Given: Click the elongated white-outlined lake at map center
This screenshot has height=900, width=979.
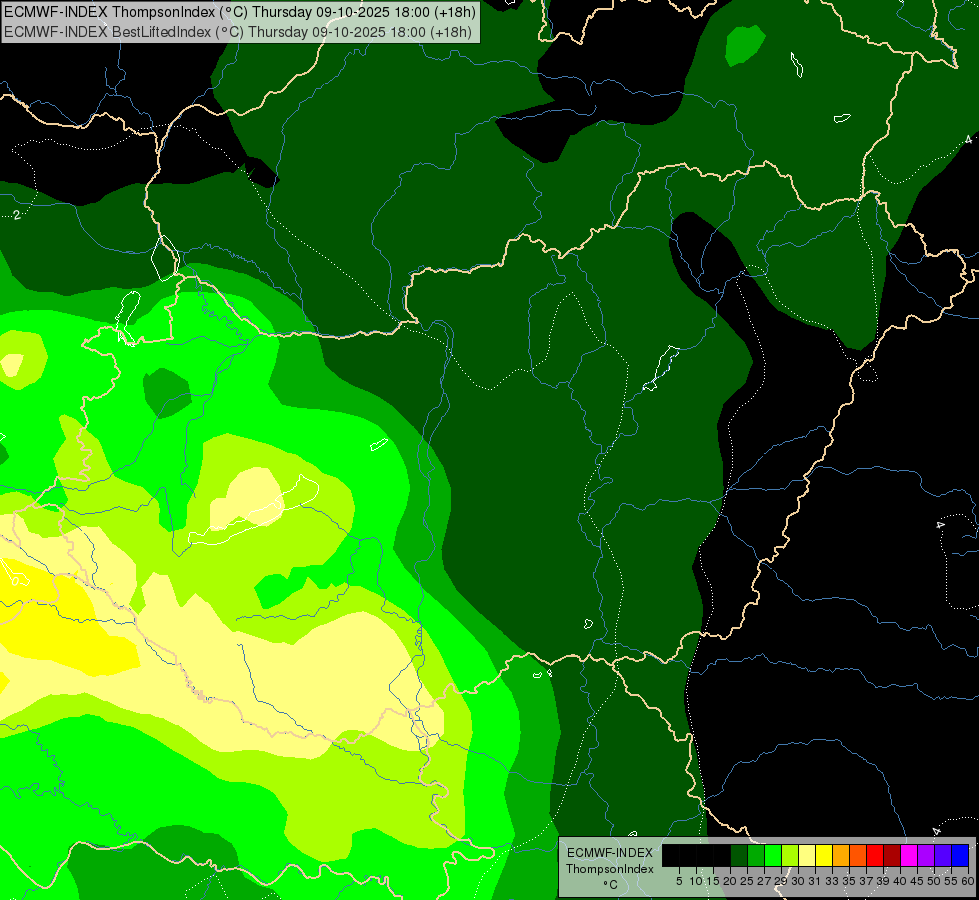Looking at the screenshot, I should [x=659, y=368].
